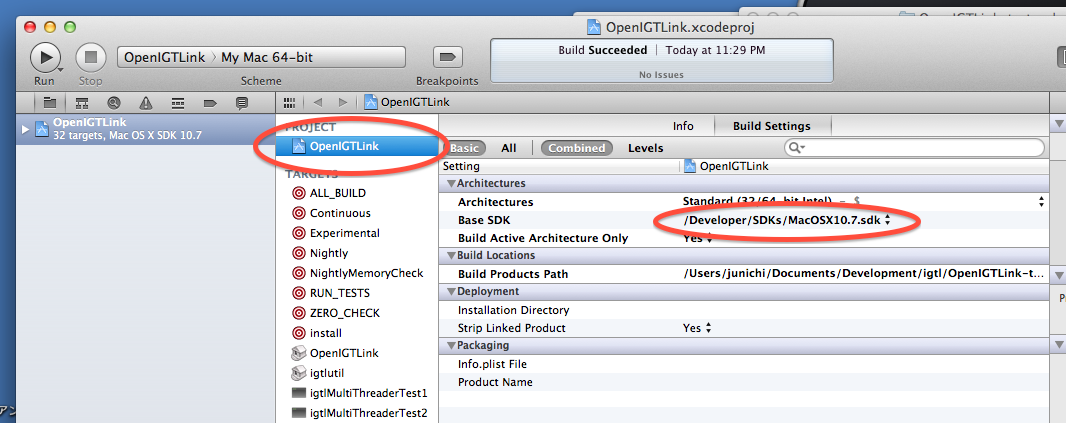Toggle the Breakpoints button
Screen dimensions: 1066x423
(447, 57)
